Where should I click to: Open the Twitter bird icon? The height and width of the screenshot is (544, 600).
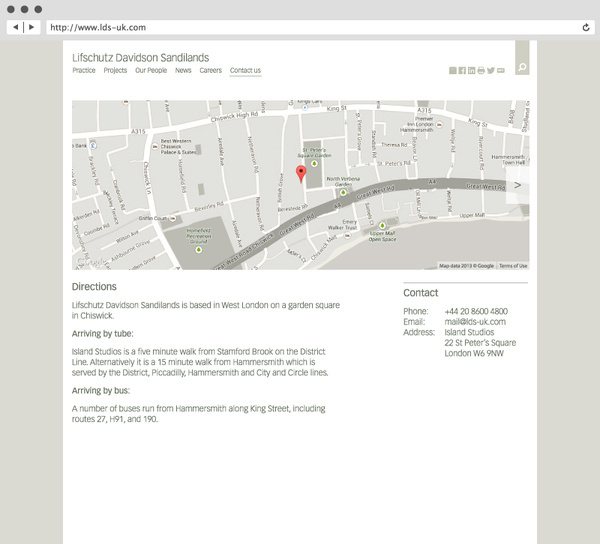click(491, 70)
